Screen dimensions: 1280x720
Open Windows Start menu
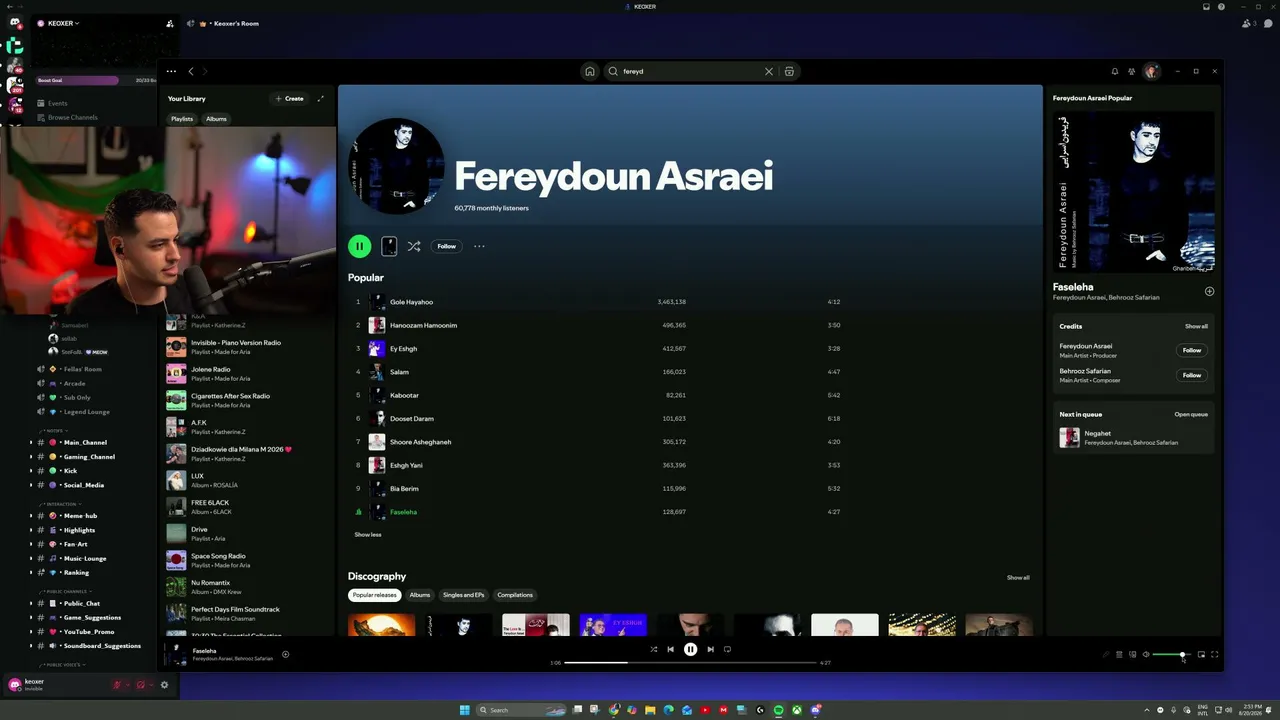pyautogui.click(x=464, y=710)
